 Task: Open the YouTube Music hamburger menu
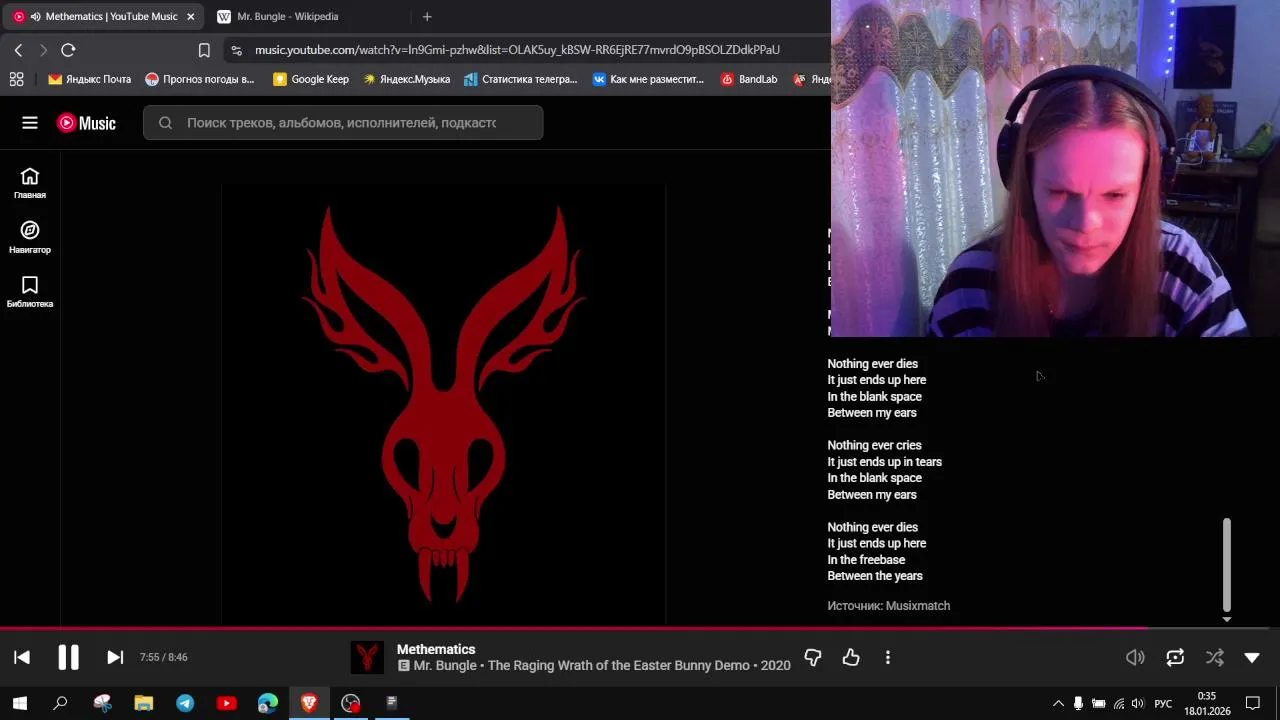coord(30,123)
